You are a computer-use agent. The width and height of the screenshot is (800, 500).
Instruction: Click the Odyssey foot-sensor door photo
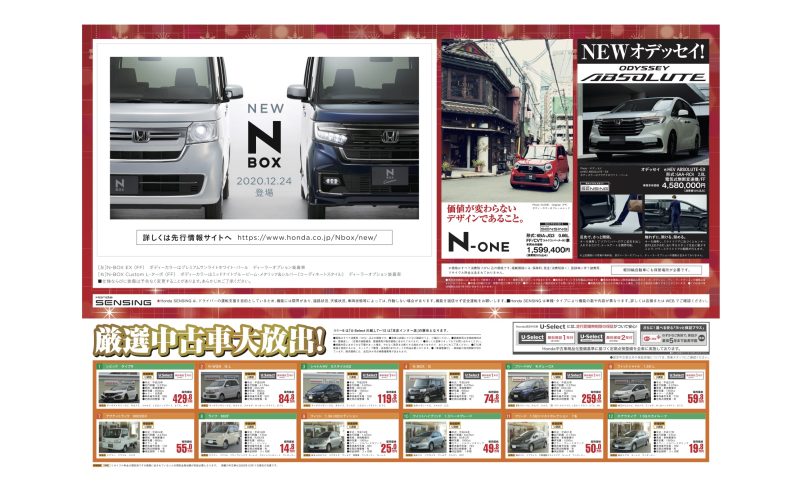click(611, 213)
